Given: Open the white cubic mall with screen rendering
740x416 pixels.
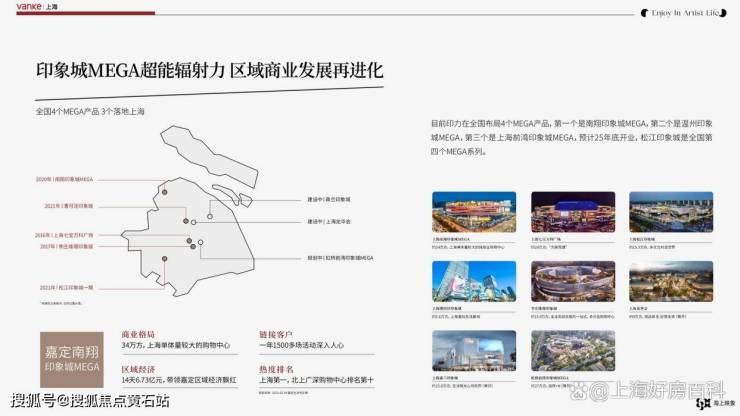Looking at the screenshot, I should (474, 351).
